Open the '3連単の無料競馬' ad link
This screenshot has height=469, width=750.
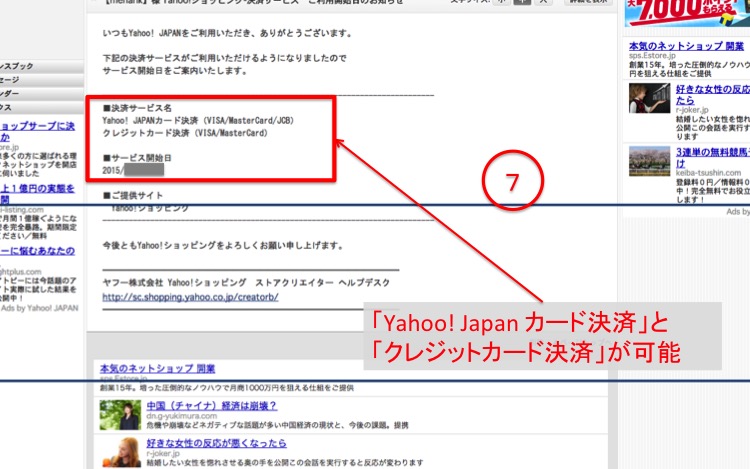click(713, 157)
